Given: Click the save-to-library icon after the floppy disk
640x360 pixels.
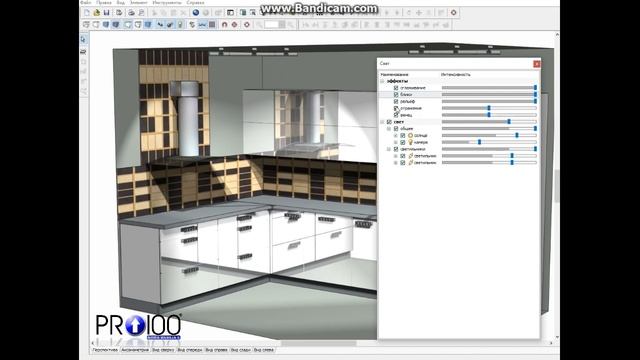Looking at the screenshot, I should [x=119, y=13].
